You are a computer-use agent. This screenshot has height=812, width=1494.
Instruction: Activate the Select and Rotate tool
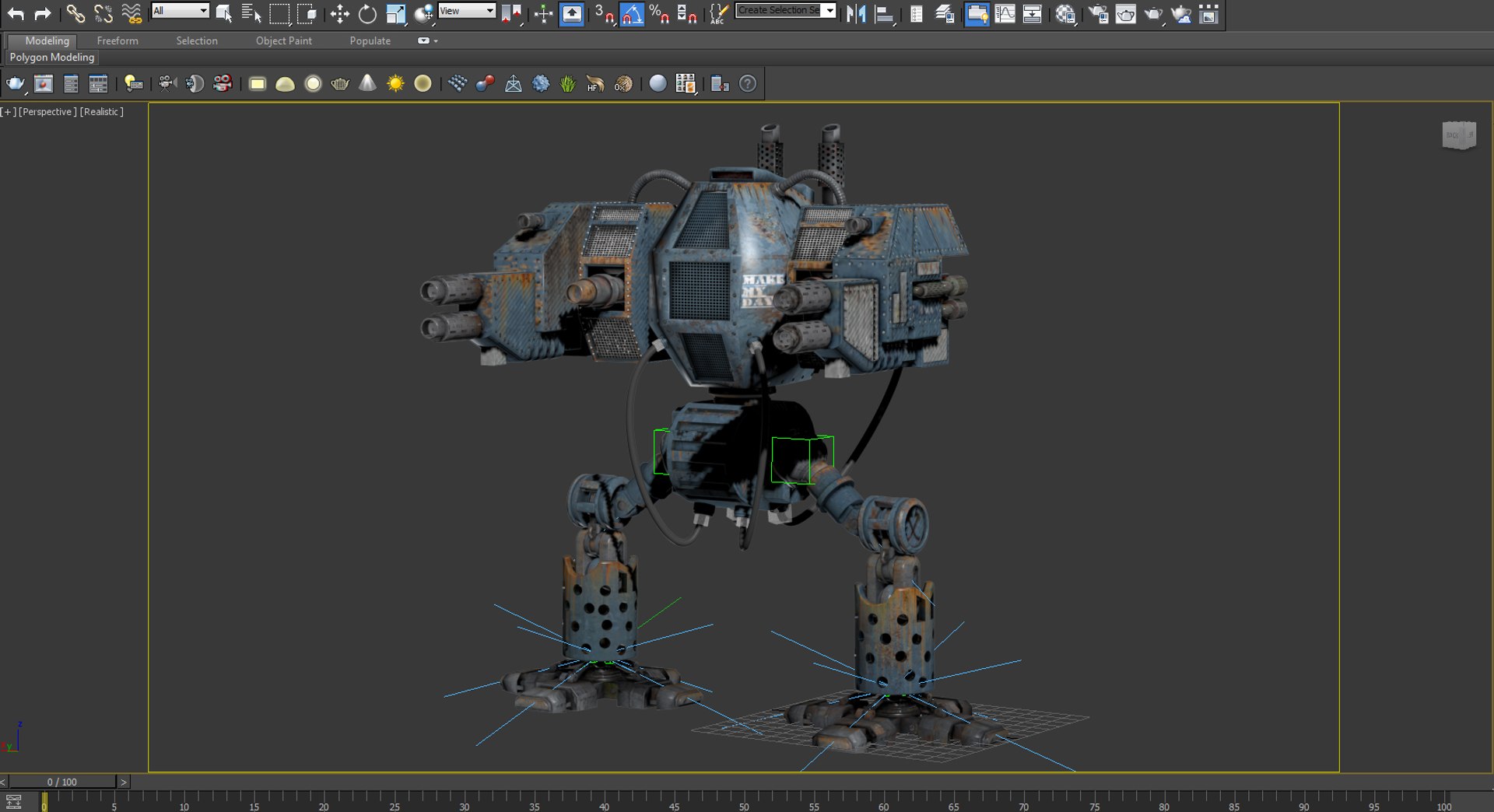click(x=367, y=13)
